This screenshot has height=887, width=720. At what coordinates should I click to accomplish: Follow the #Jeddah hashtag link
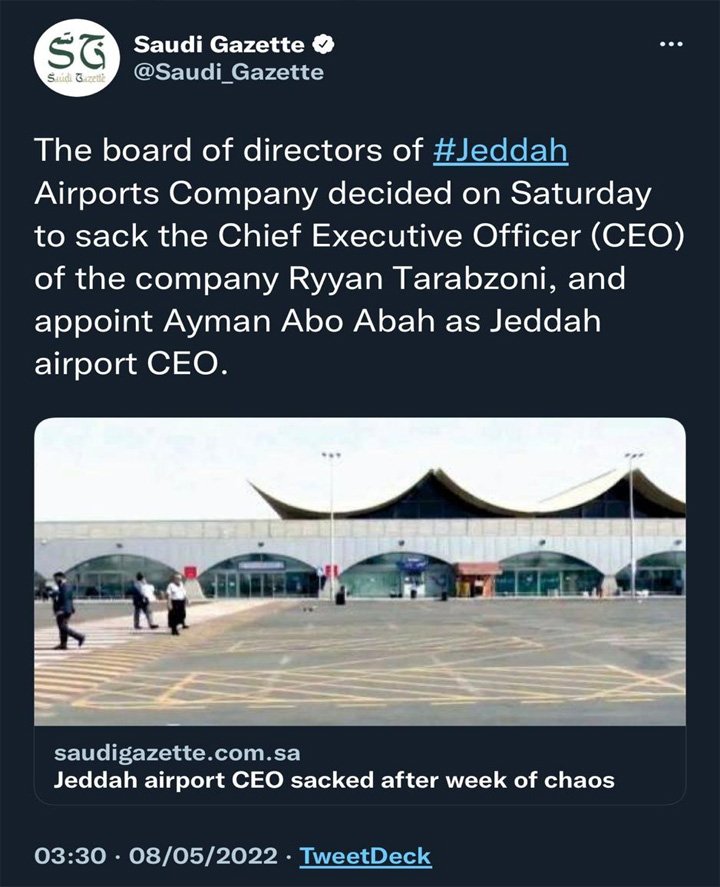(502, 150)
